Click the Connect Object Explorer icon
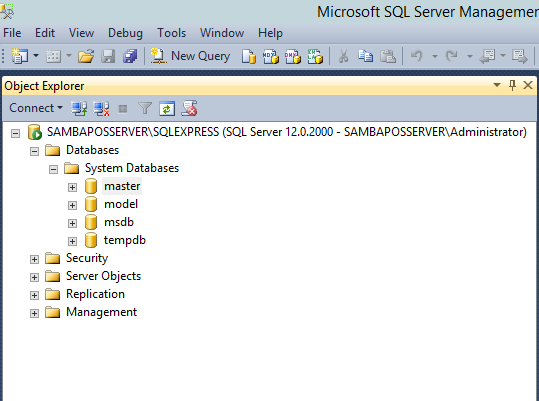The width and height of the screenshot is (539, 401). click(79, 109)
